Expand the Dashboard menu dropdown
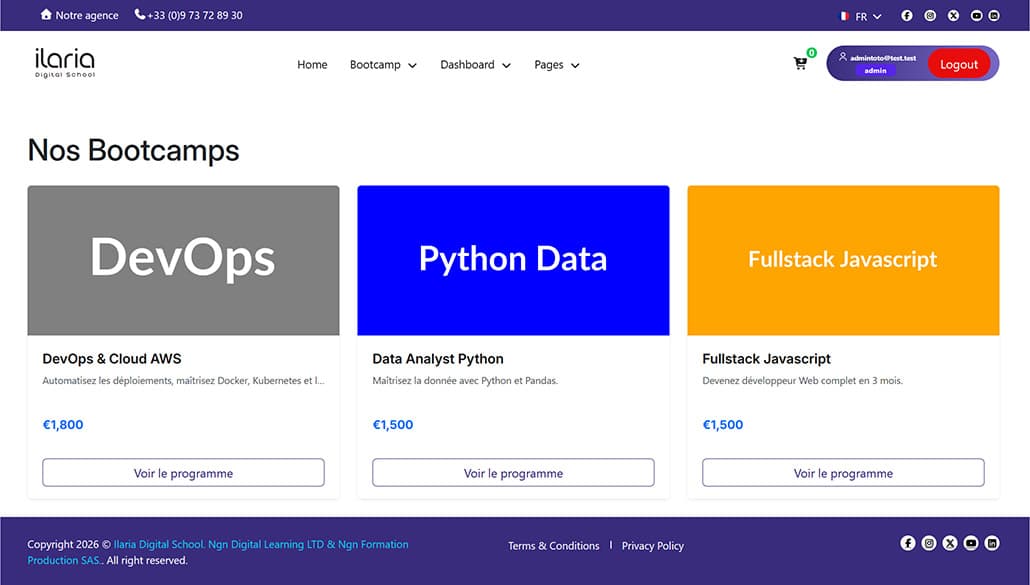Screen dimensions: 1030x585 475,65
